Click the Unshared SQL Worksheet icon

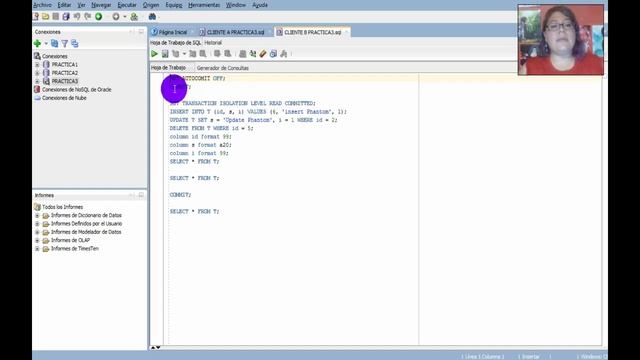click(242, 54)
